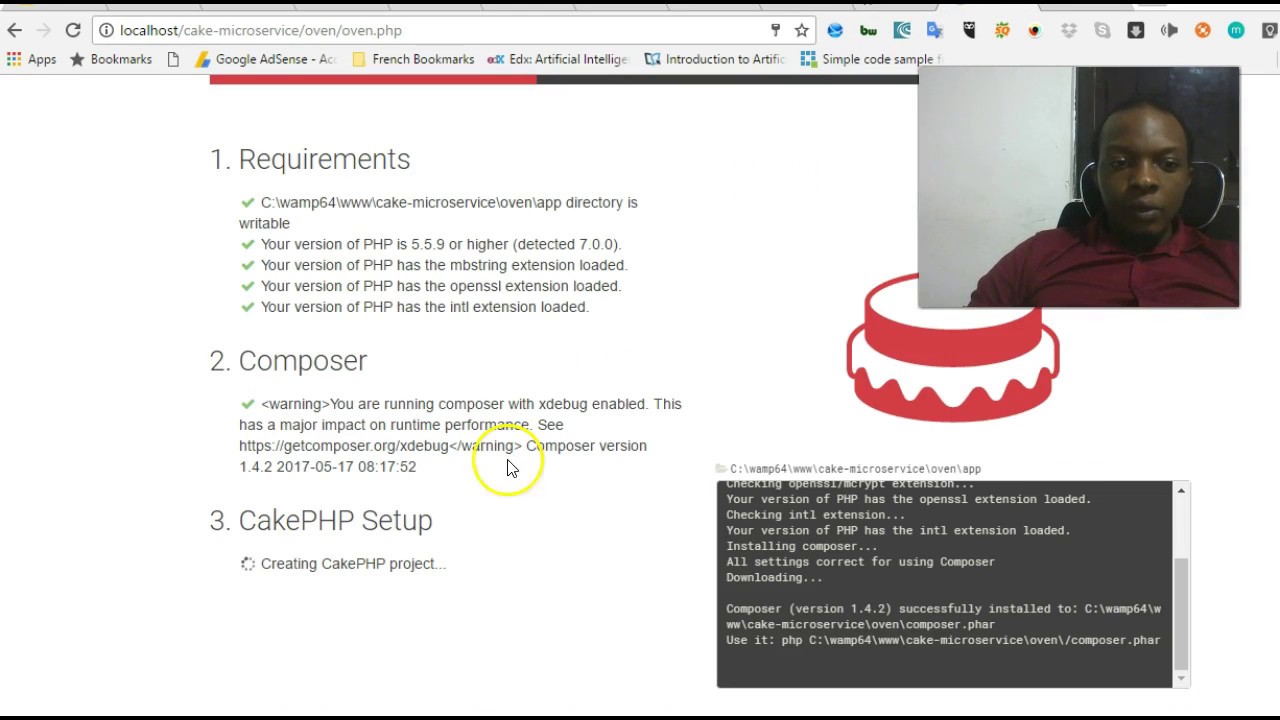
Task: Click the lightbulb extension icon
Action: pyautogui.click(x=1270, y=31)
